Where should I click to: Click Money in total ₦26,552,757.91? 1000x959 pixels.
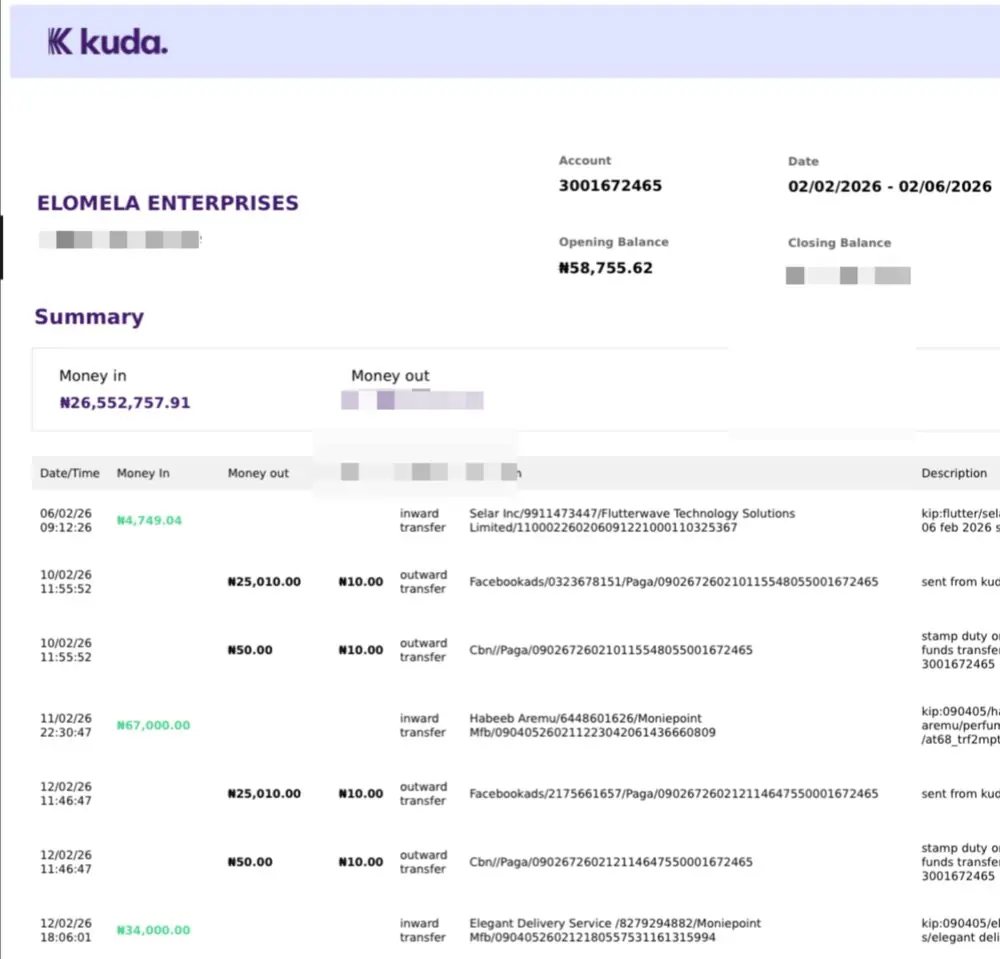[x=125, y=402]
